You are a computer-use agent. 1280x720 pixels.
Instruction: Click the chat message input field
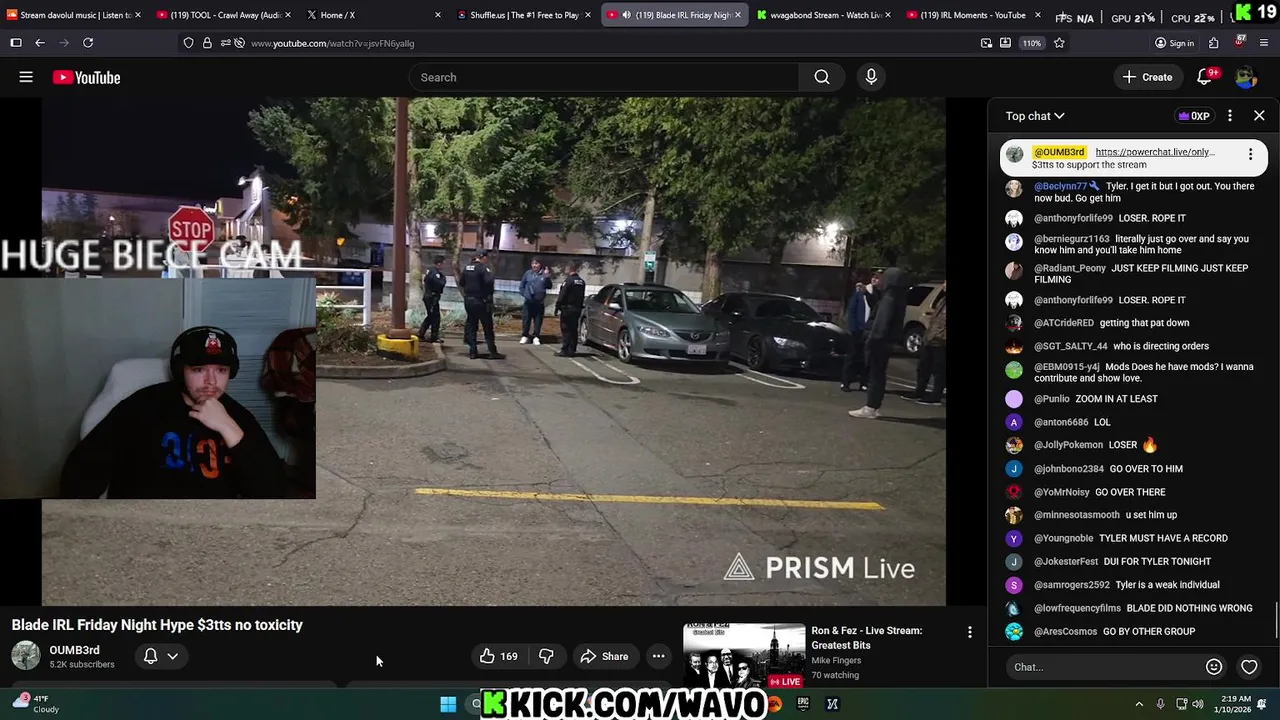click(x=1100, y=667)
